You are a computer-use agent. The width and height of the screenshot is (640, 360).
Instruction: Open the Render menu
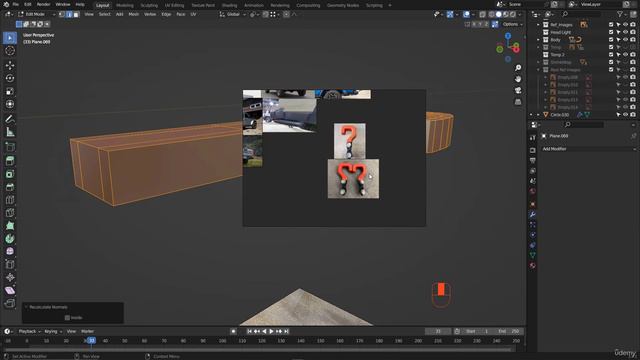pos(43,4)
